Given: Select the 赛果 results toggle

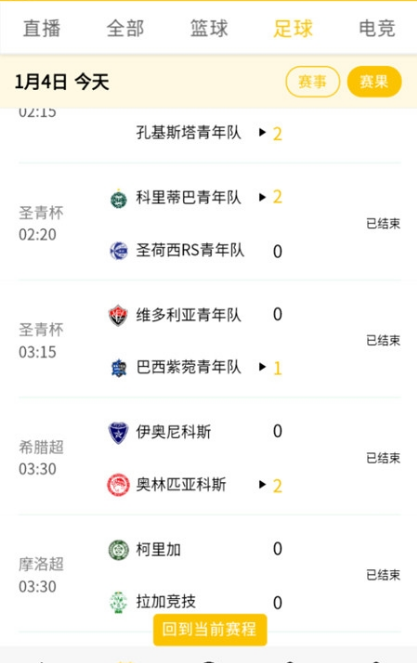Looking at the screenshot, I should tap(374, 82).
